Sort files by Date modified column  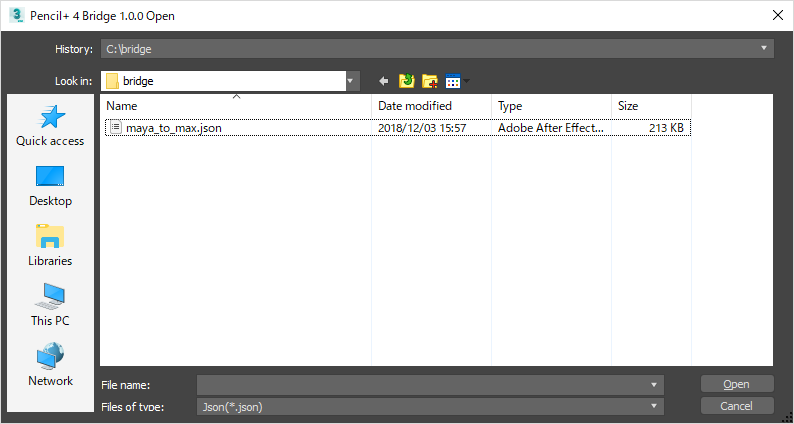[x=431, y=106]
